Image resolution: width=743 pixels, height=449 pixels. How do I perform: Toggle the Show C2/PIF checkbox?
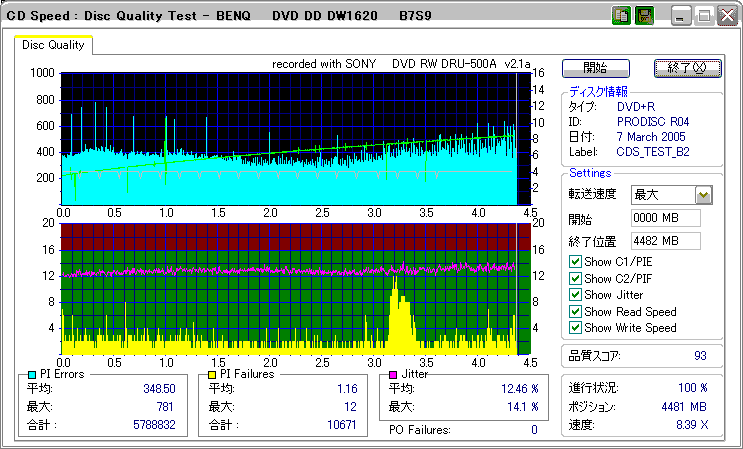click(x=574, y=278)
